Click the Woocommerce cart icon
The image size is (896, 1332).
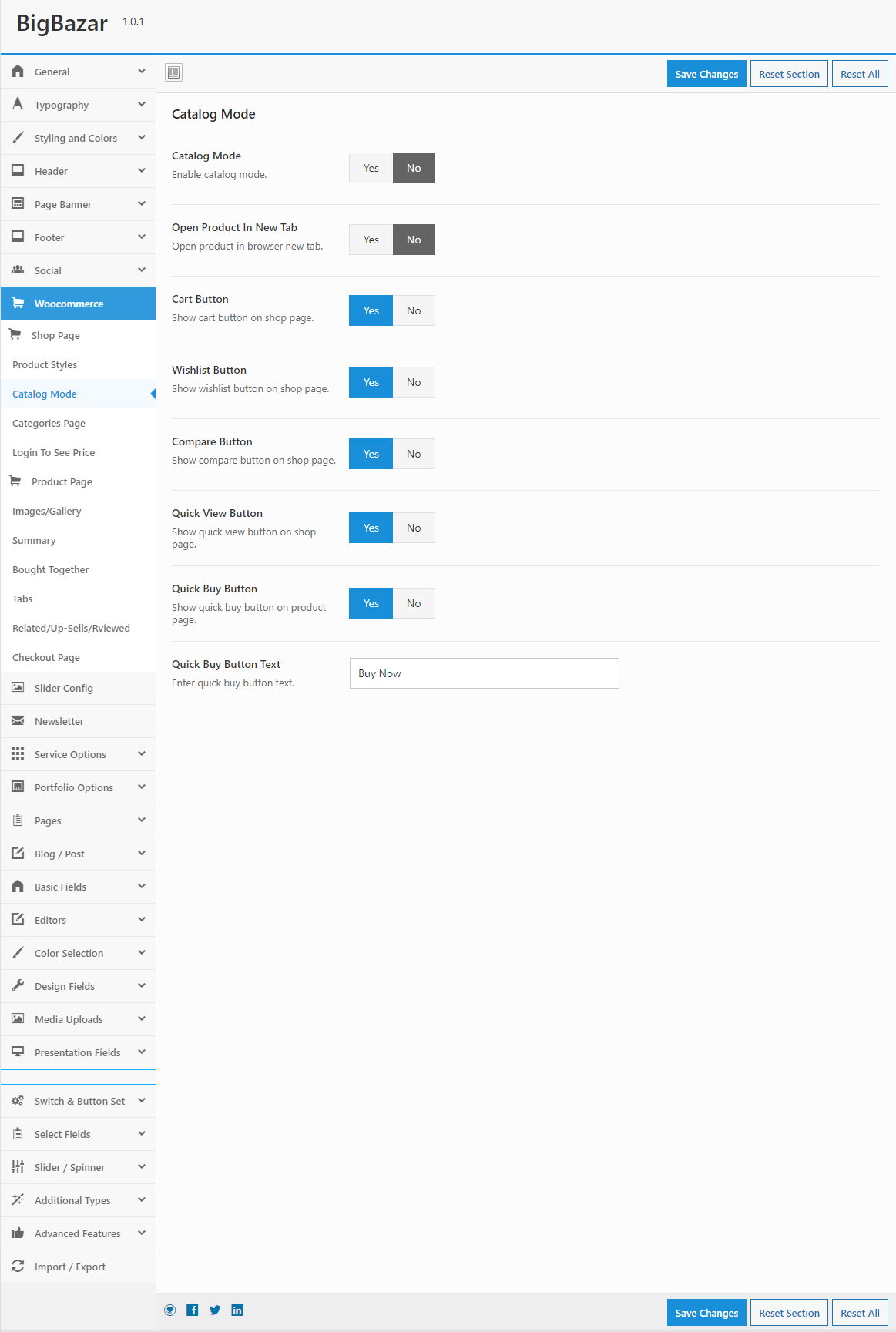[18, 304]
